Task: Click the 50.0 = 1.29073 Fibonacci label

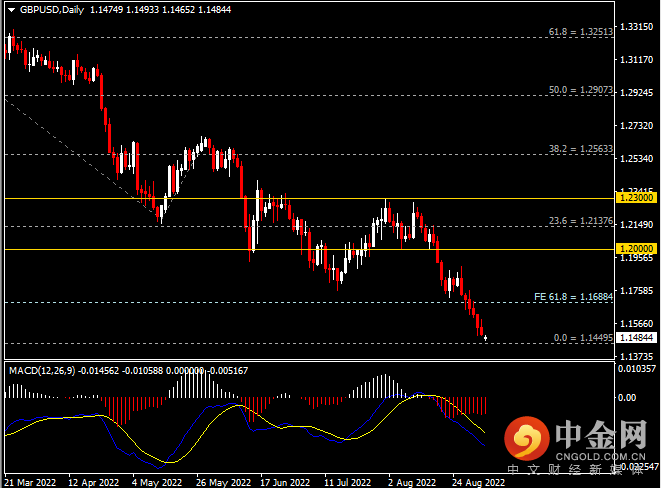Action: tap(580, 90)
